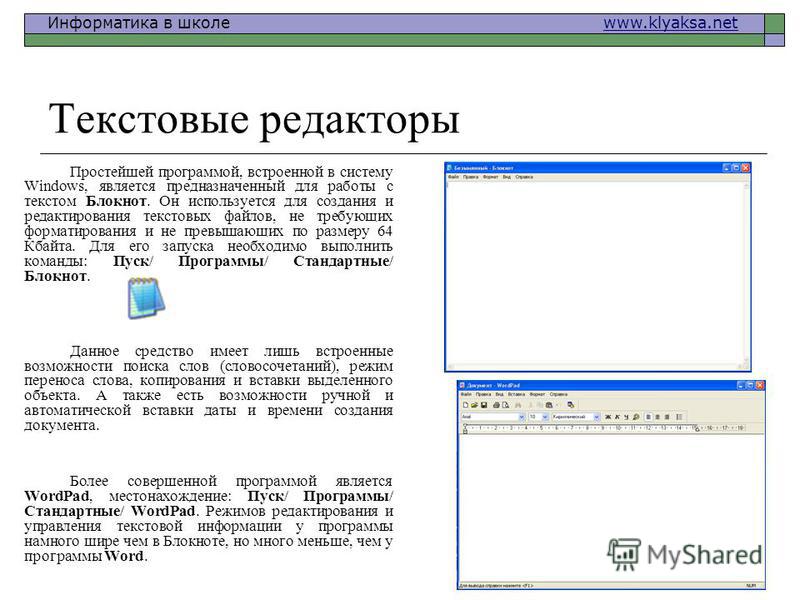The image size is (800, 600).
Task: Click the heading Текстовые редакторы
Action: coord(254,119)
